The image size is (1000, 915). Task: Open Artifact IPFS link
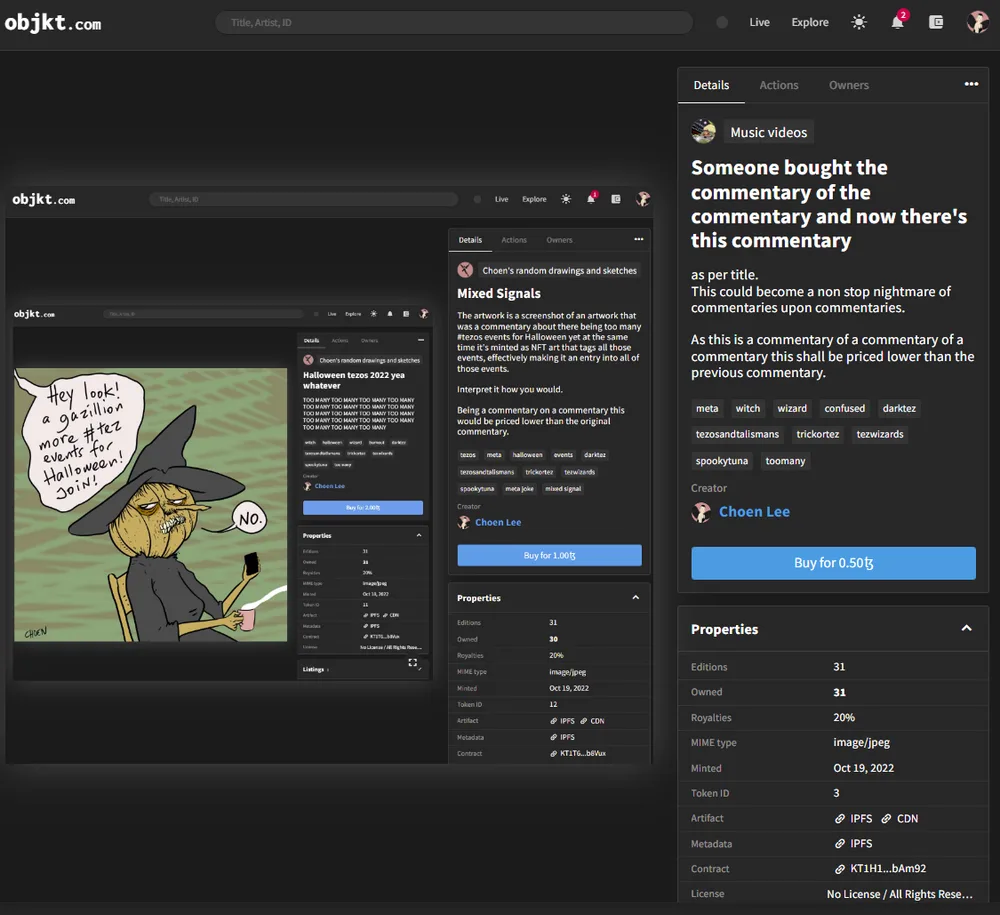tap(853, 818)
